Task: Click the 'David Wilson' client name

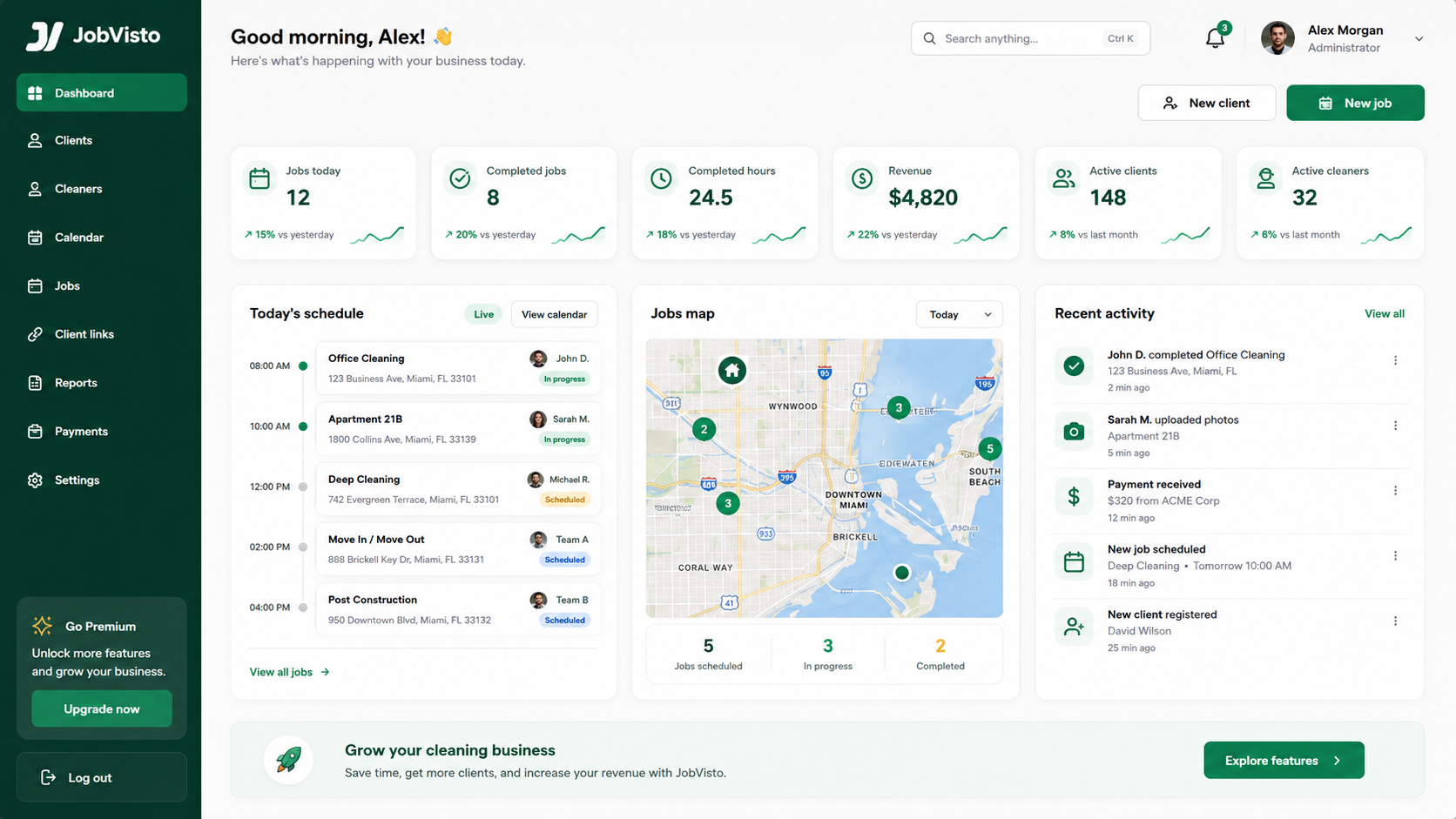Action: point(1139,631)
